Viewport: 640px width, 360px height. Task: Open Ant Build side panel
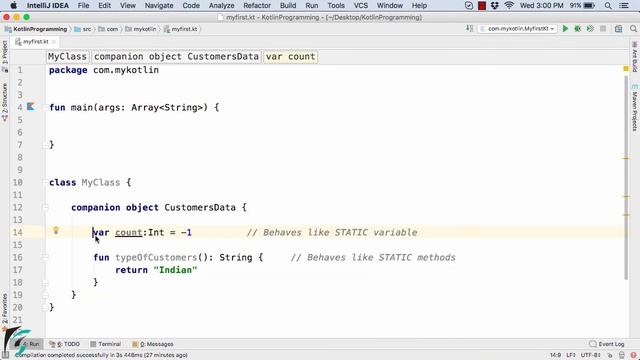click(635, 57)
